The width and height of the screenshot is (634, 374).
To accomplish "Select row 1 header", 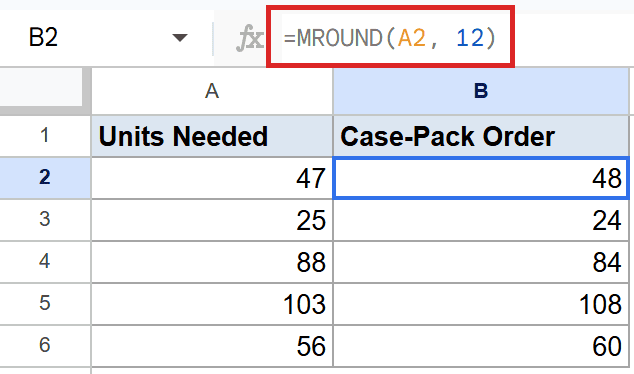I will coord(45,135).
